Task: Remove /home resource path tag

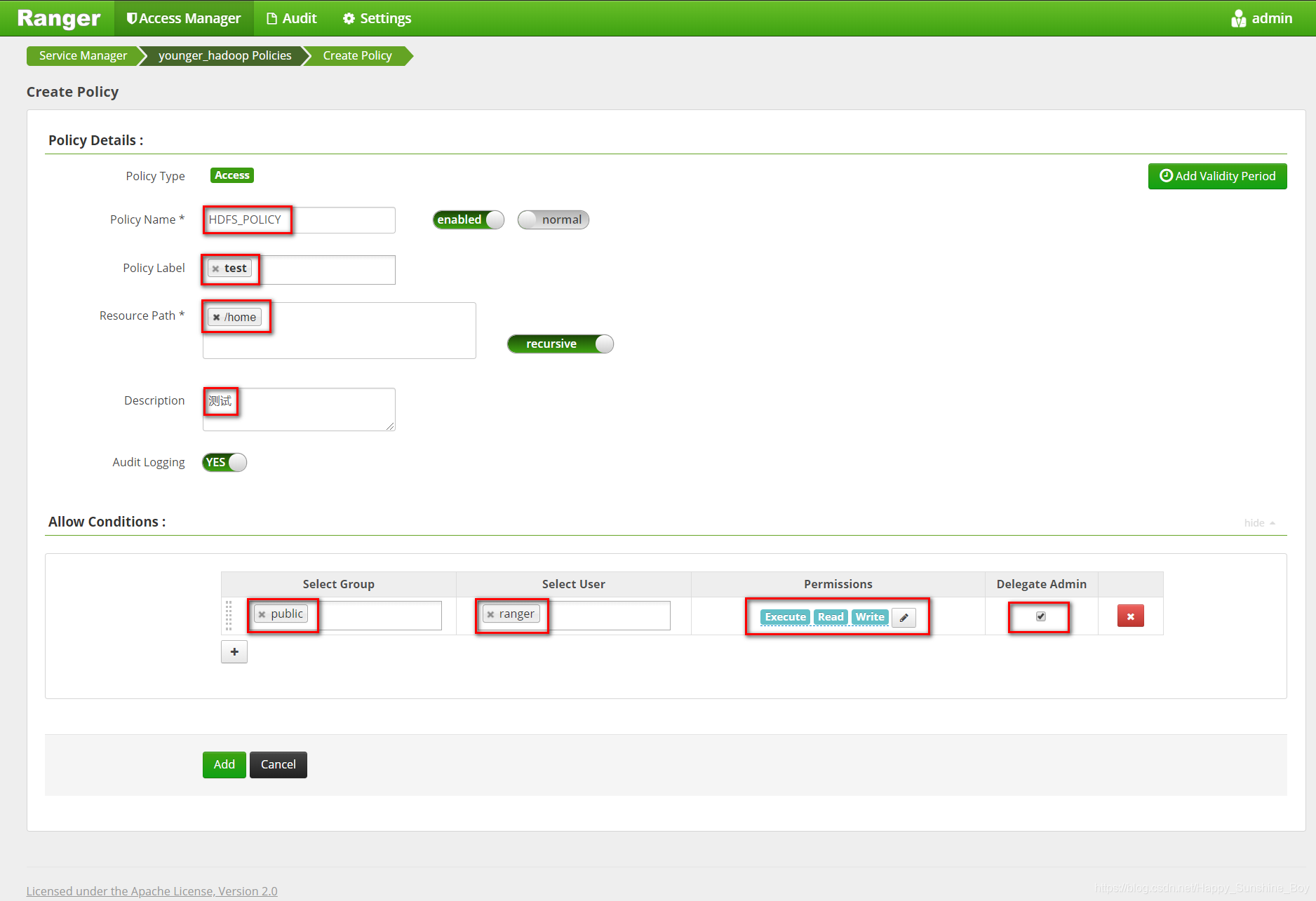Action: 217,317
